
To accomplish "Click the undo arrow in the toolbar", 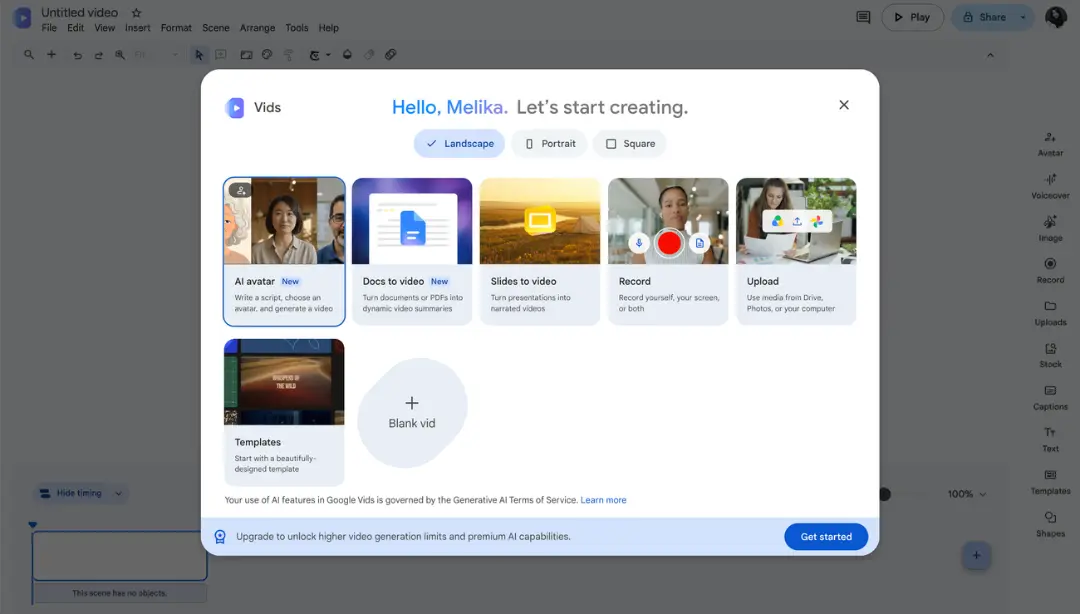I will (77, 54).
